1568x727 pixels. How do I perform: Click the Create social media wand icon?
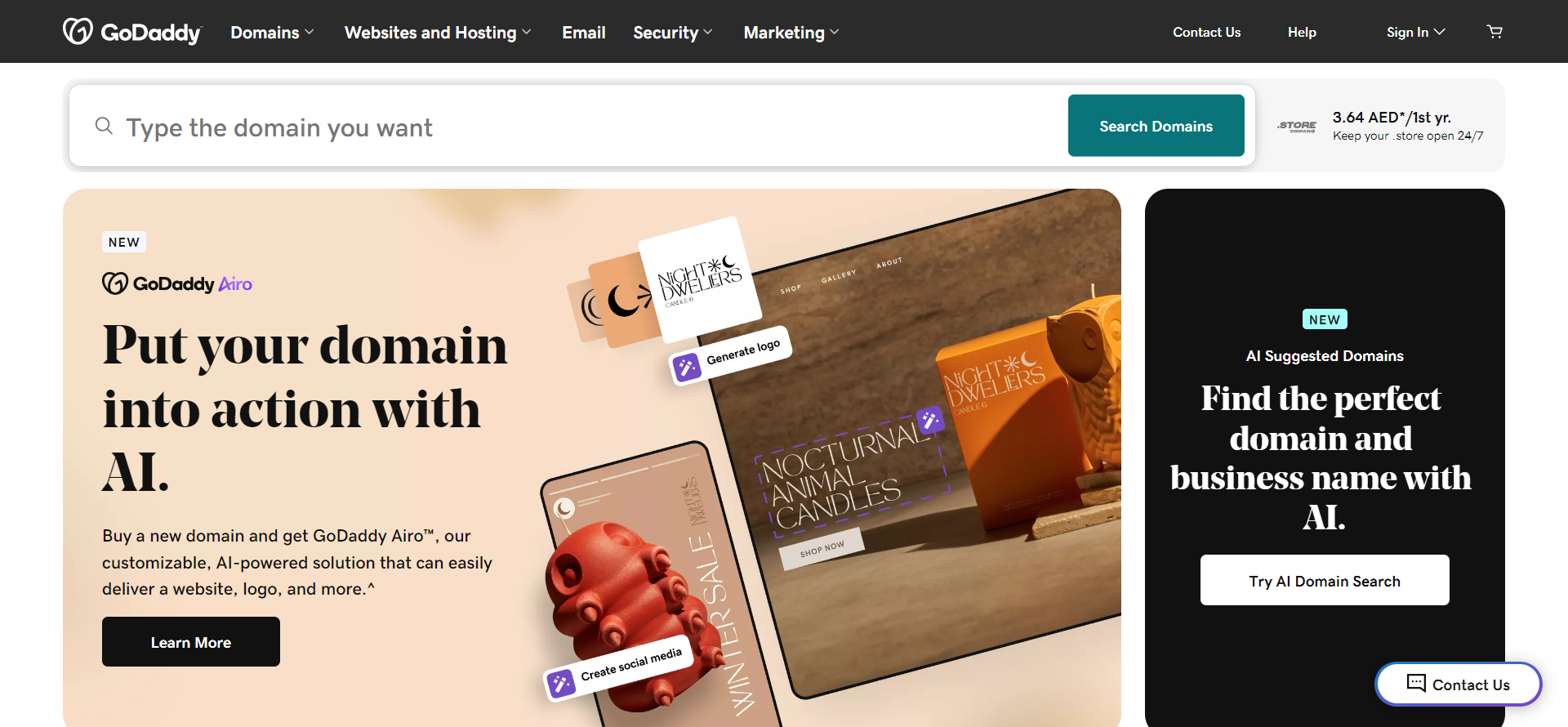coord(561,683)
